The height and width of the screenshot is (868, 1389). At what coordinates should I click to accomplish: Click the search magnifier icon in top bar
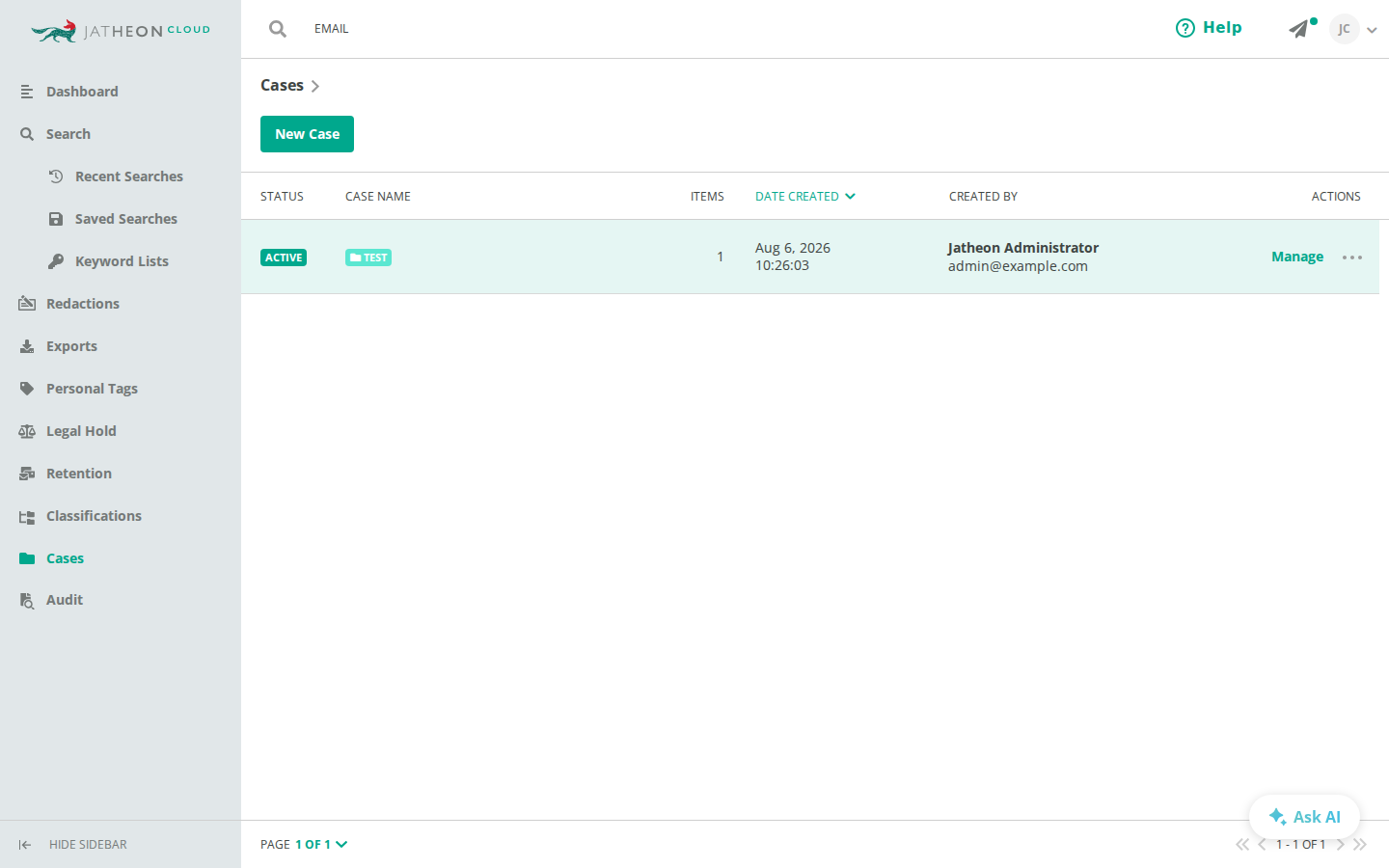tap(278, 29)
